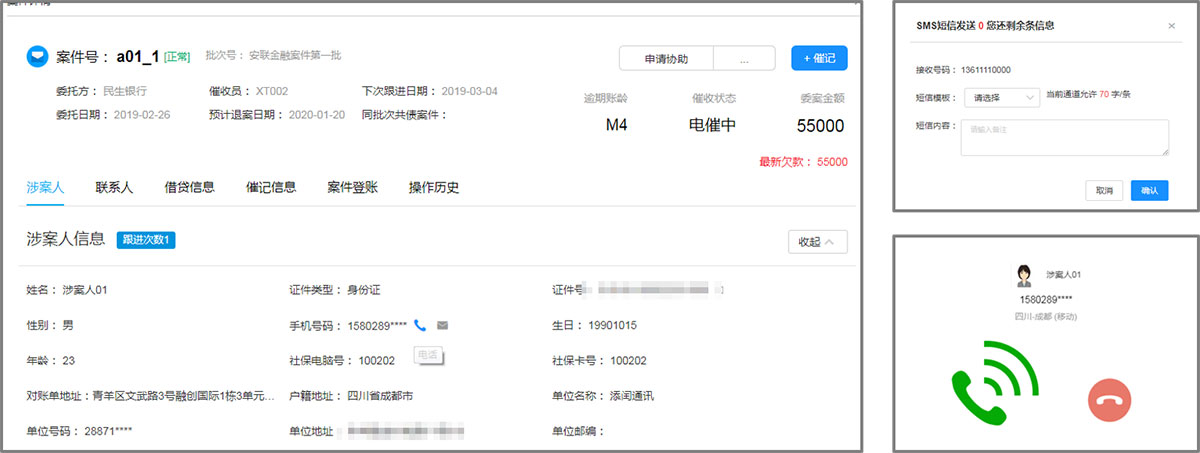Open the … more actions button
The image size is (1200, 453).
click(x=744, y=59)
